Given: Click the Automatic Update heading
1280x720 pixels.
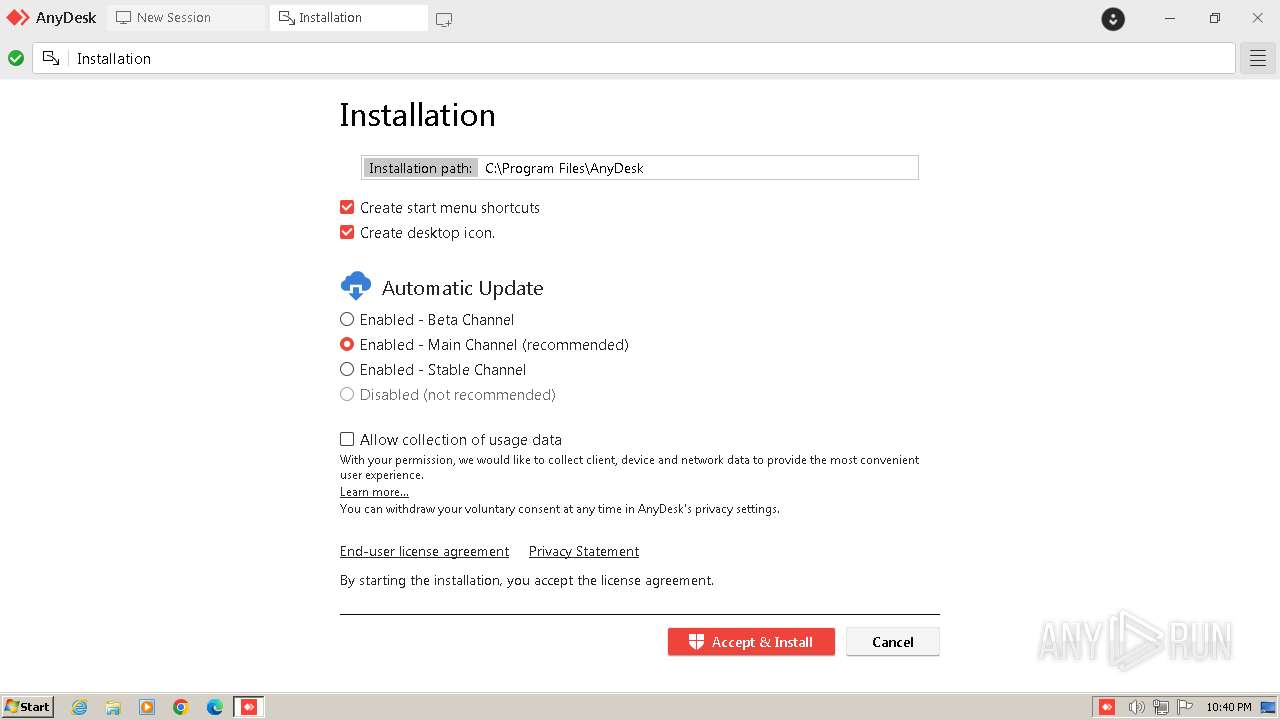Looking at the screenshot, I should pyautogui.click(x=462, y=288).
